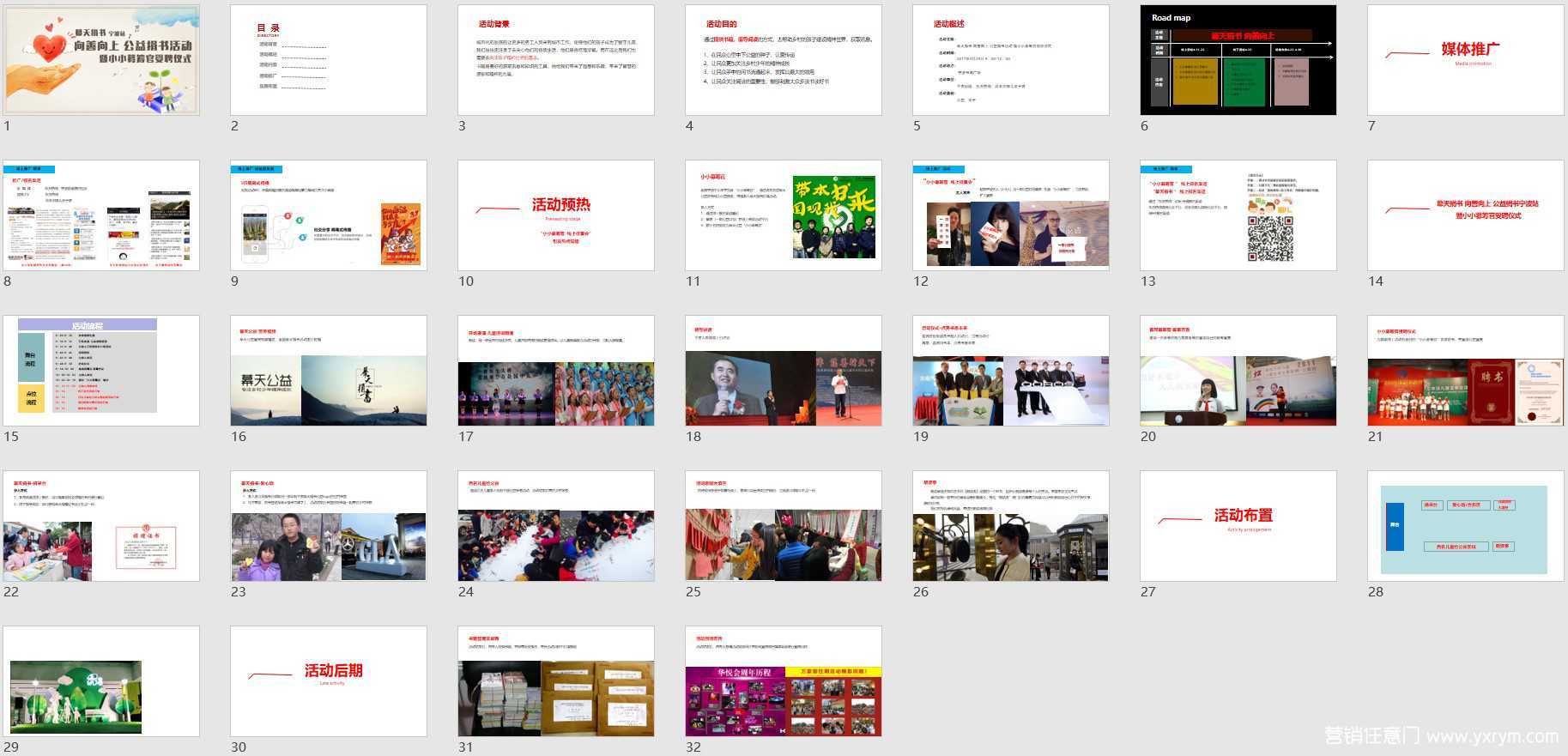
Task: Select slide 15 活动流程 schedule thumbnail
Action: [101, 371]
